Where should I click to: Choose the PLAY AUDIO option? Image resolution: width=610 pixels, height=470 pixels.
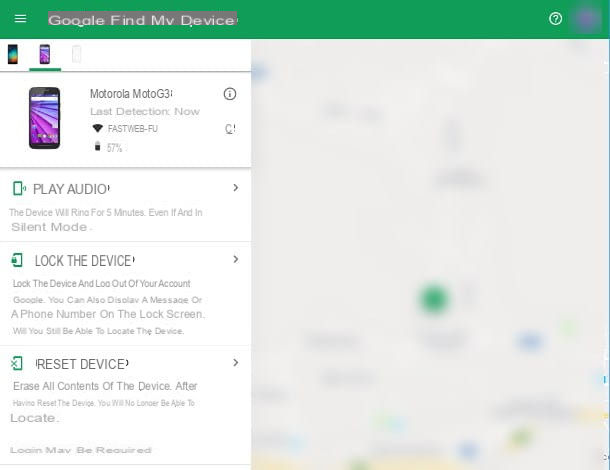coord(71,189)
